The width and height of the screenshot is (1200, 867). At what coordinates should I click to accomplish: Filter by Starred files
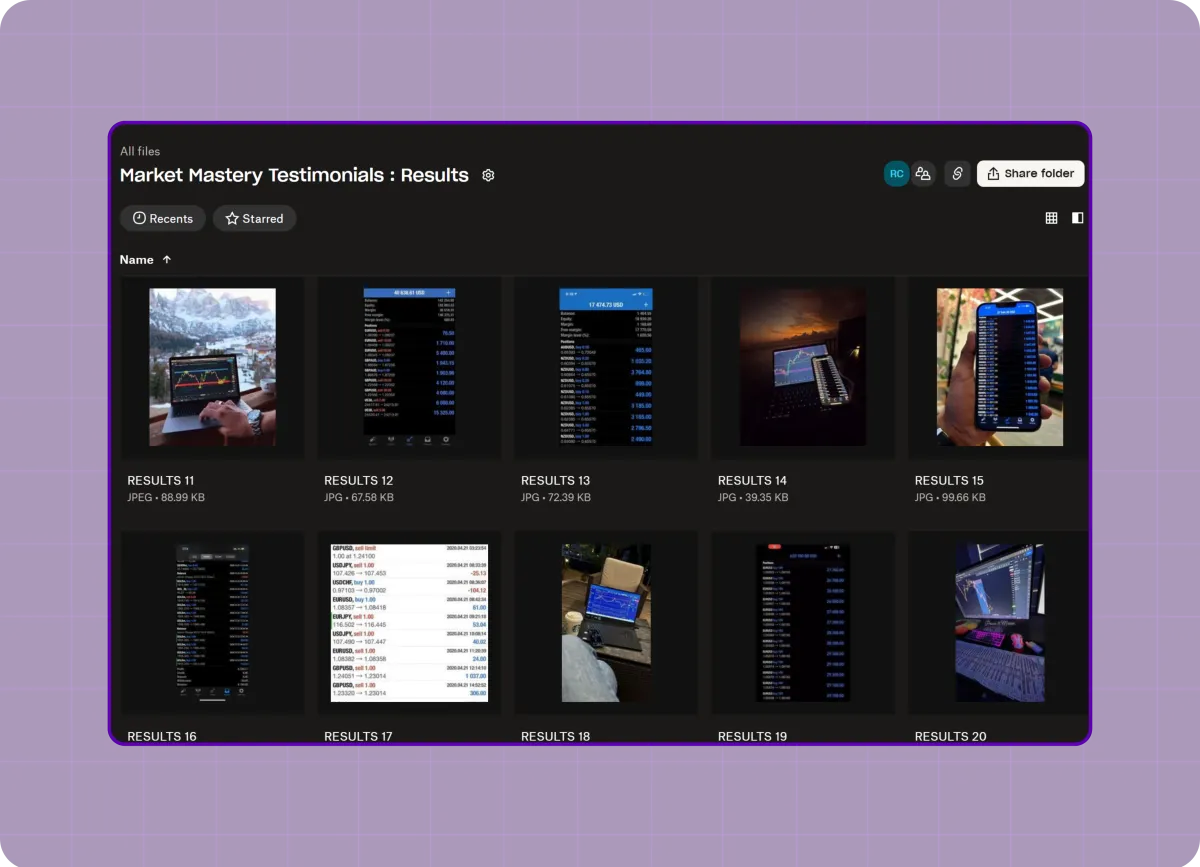coord(254,218)
